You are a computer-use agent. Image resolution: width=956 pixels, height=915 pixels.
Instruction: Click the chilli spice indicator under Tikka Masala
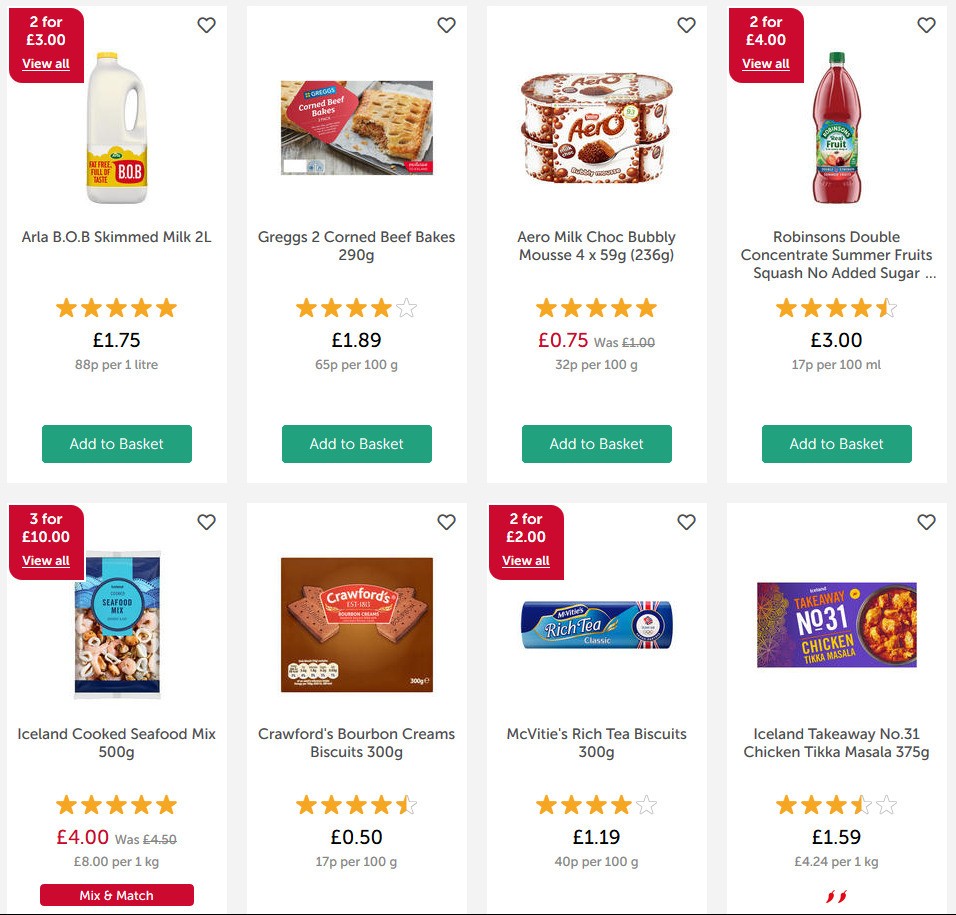pyautogui.click(x=838, y=898)
